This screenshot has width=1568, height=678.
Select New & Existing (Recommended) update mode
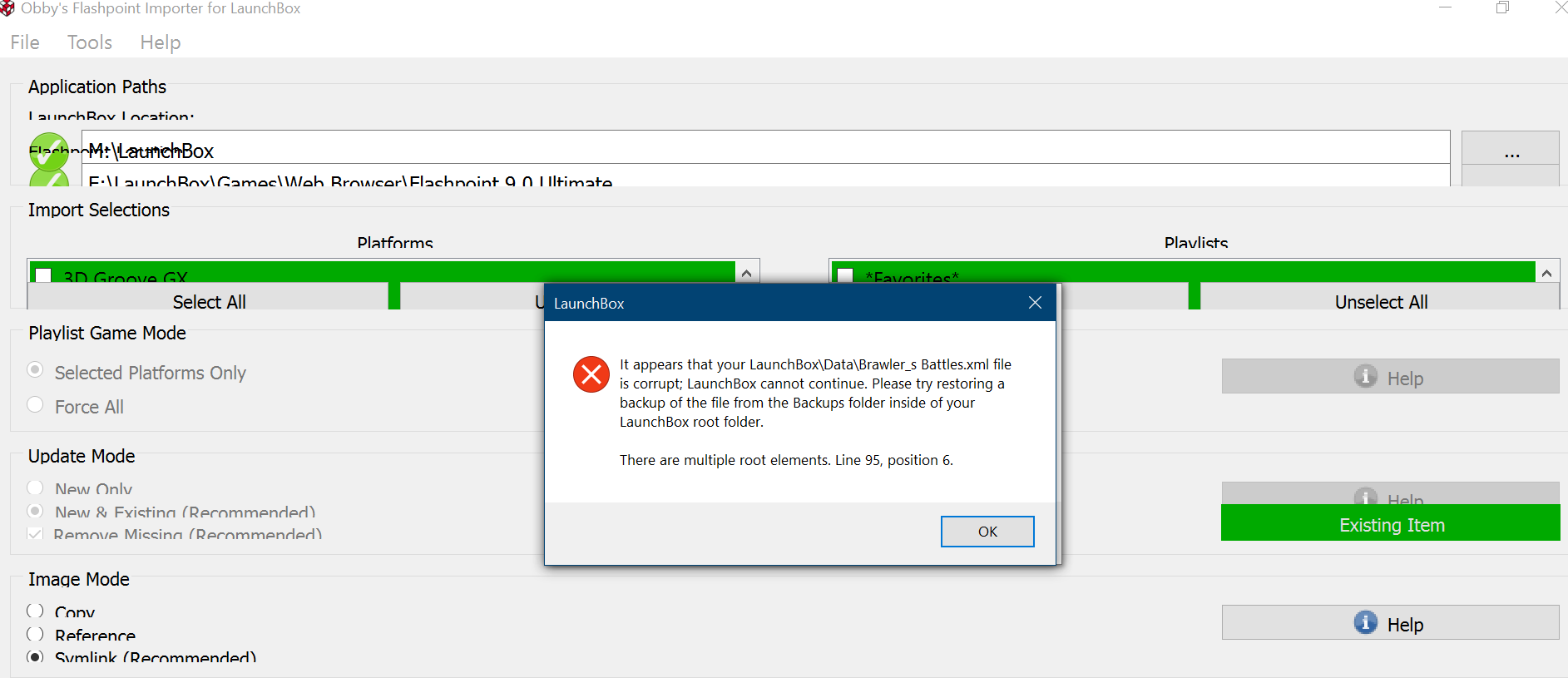35,511
